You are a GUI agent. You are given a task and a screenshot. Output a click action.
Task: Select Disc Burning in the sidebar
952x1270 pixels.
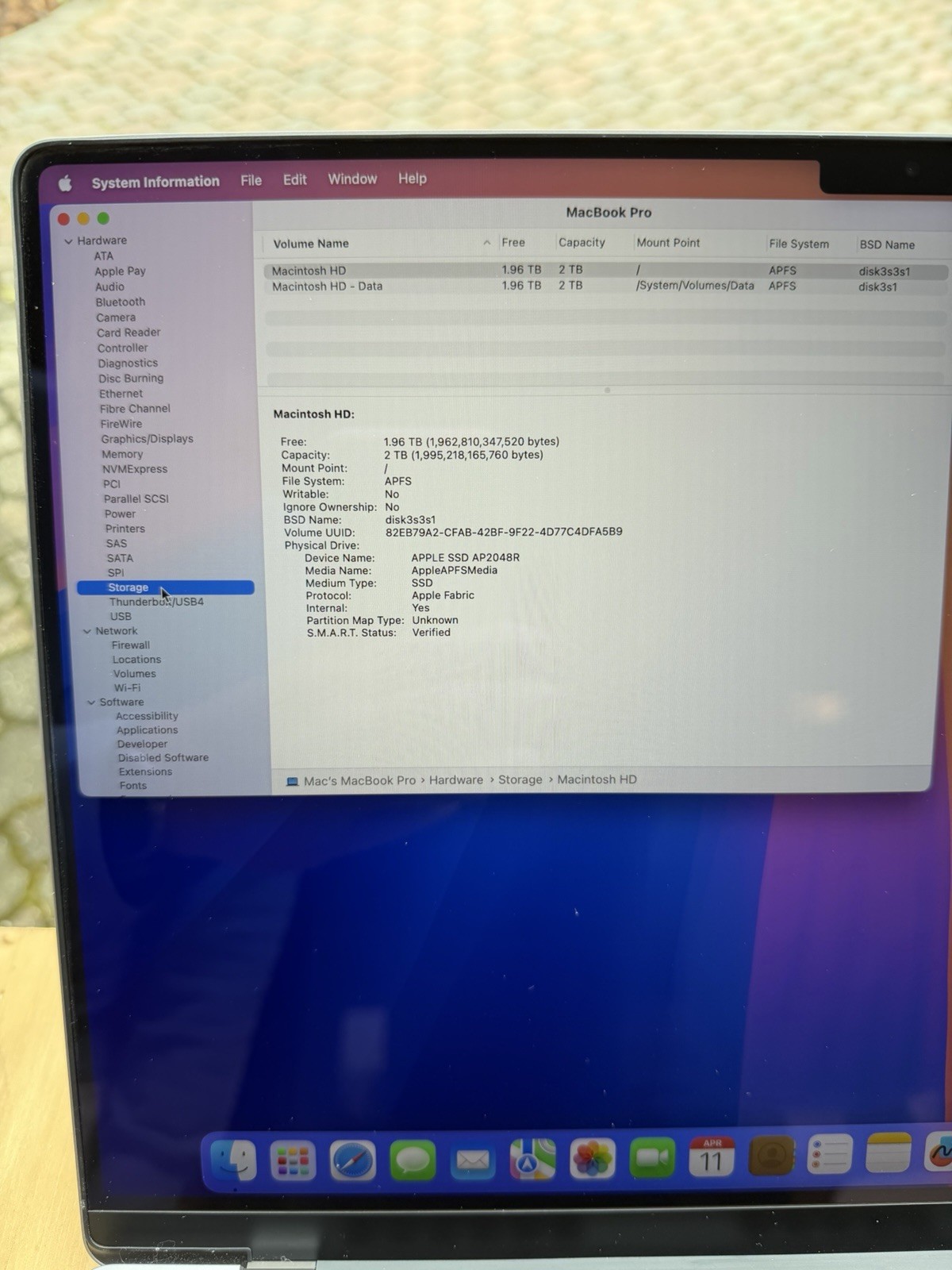[x=131, y=378]
